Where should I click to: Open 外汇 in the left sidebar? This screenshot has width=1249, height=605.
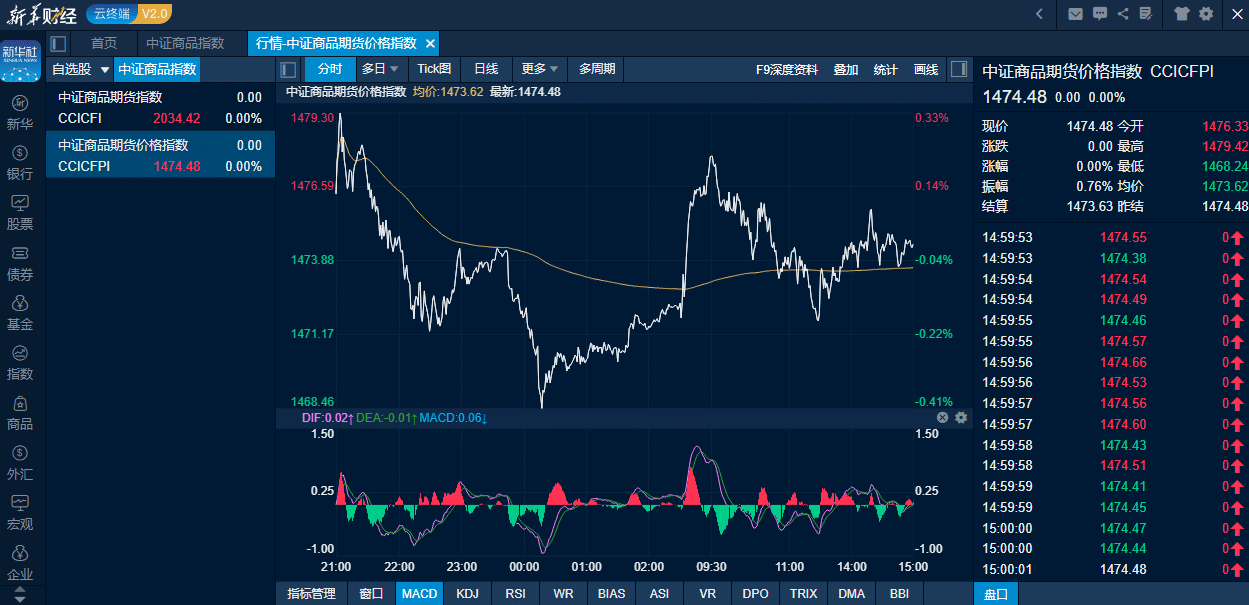pyautogui.click(x=20, y=462)
